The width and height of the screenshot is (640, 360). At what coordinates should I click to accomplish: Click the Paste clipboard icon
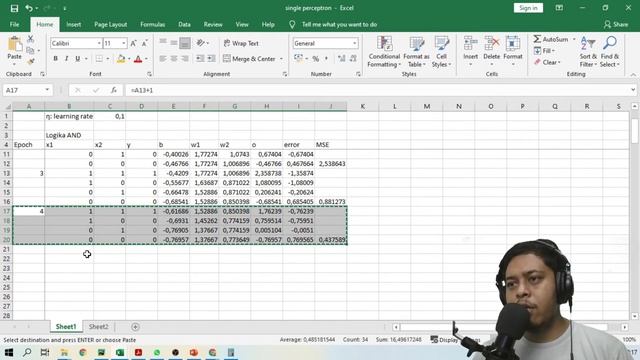[x=15, y=44]
